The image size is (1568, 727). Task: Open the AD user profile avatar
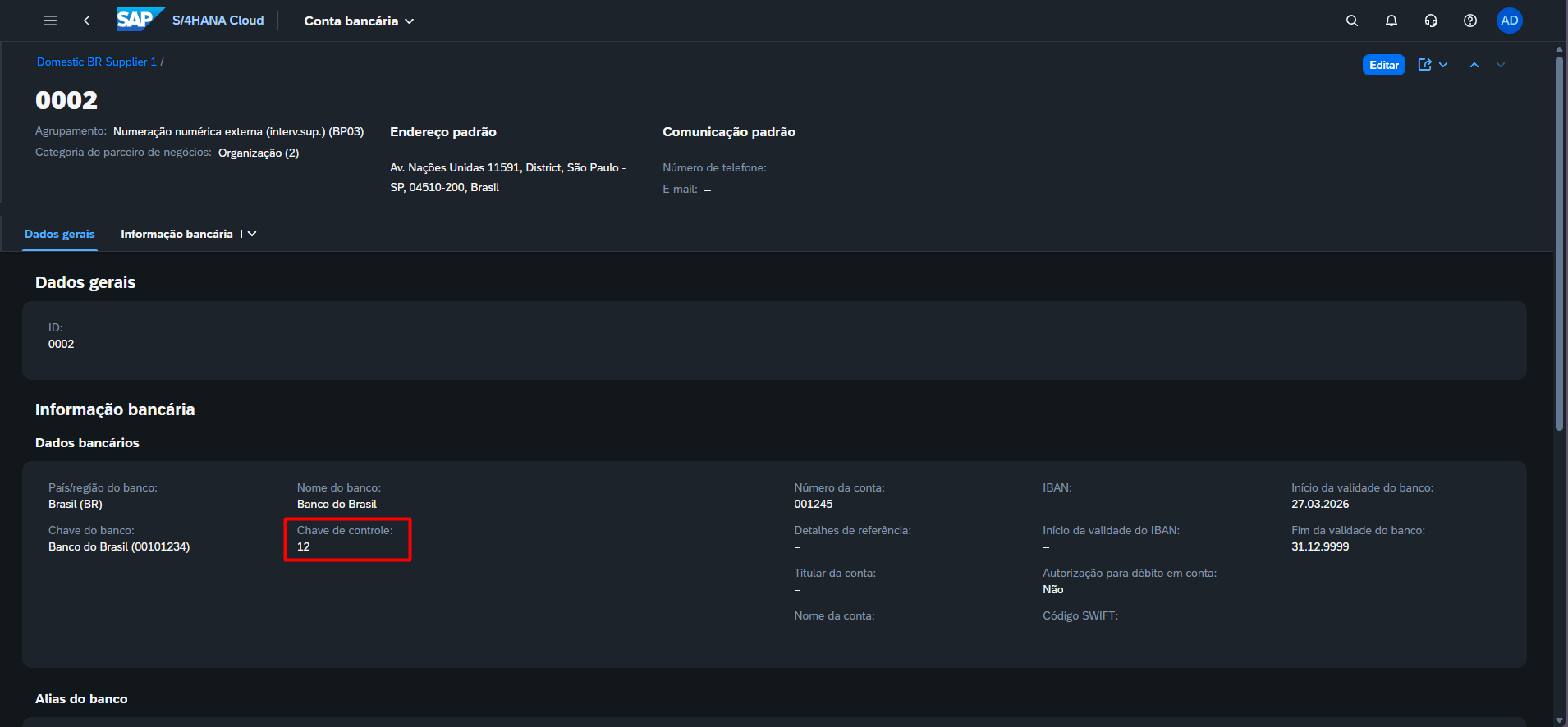(x=1510, y=21)
